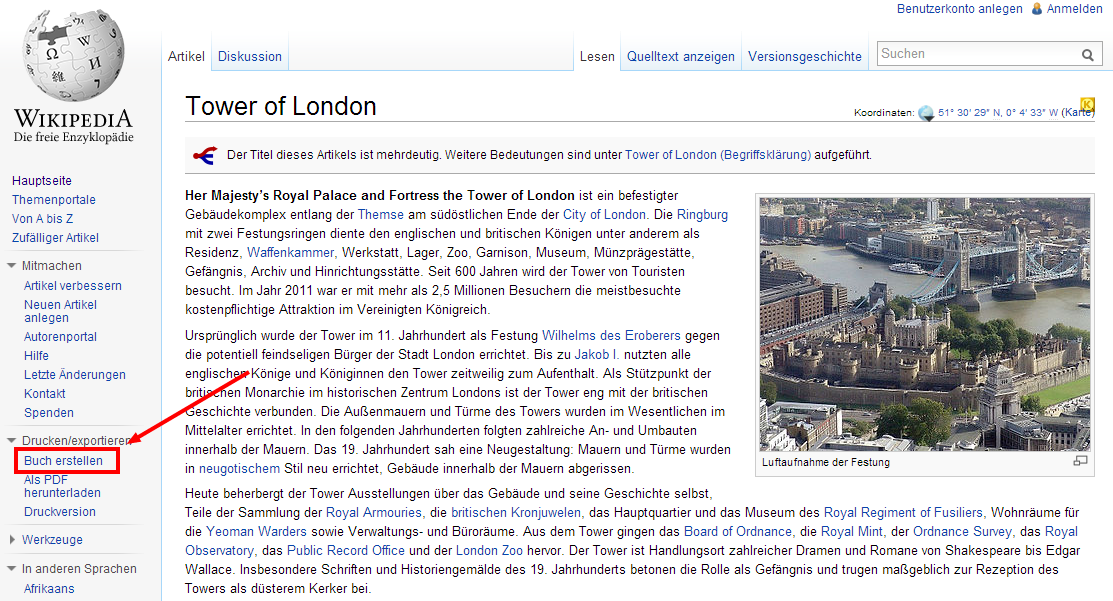Image resolution: width=1113 pixels, height=601 pixels.
Task: Collapse the In anderen Sprachen section
Action: (12, 568)
